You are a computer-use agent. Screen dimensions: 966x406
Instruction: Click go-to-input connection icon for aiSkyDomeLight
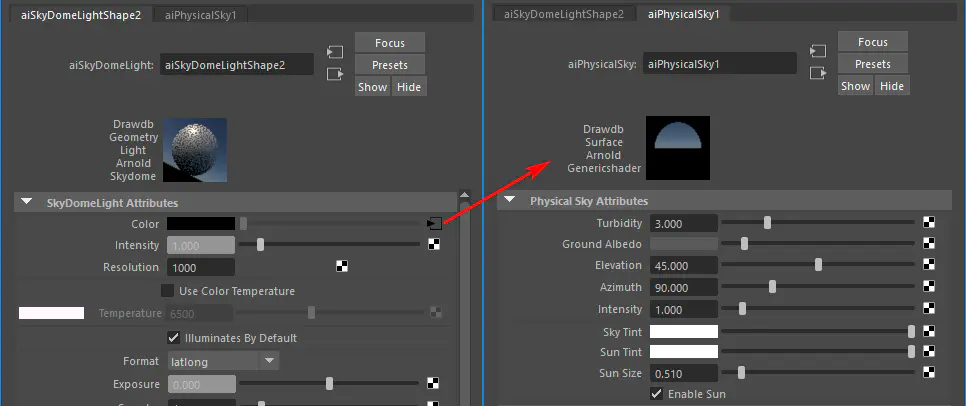(x=334, y=51)
